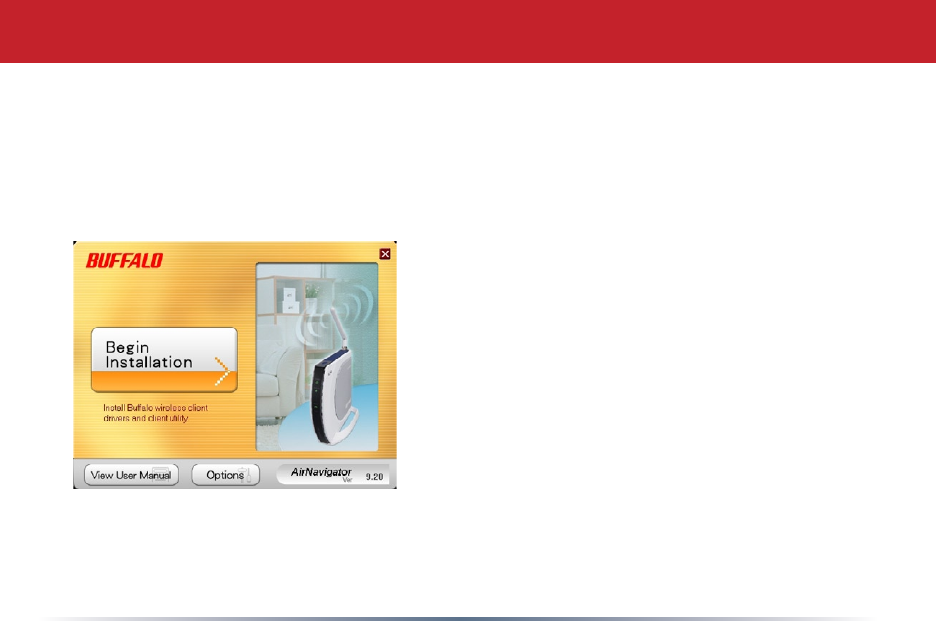Click the AirNavigator version label
This screenshot has height=621, width=936.
[333, 474]
